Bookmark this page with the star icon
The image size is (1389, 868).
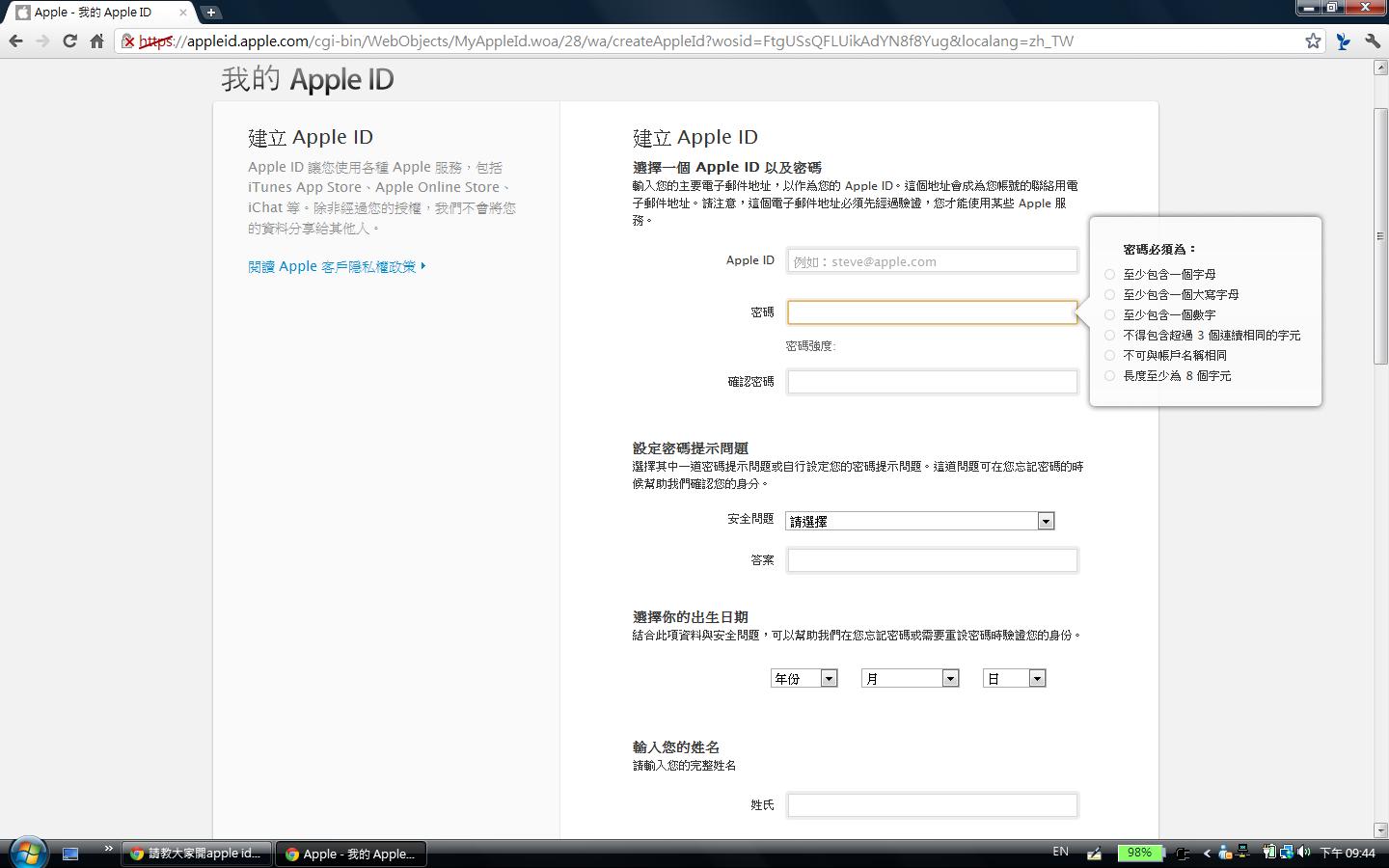click(1313, 41)
